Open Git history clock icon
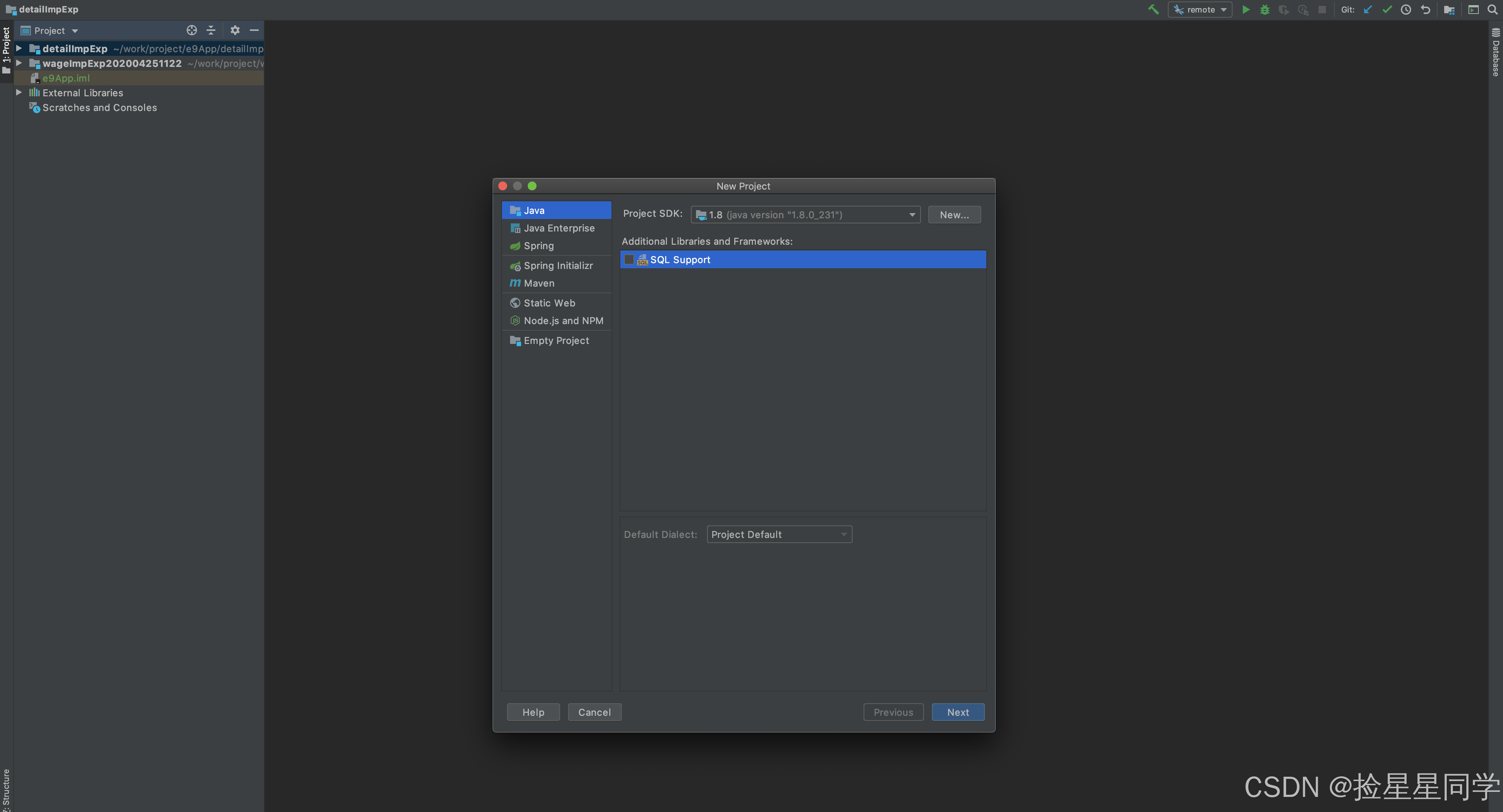The width and height of the screenshot is (1503, 812). [x=1406, y=9]
